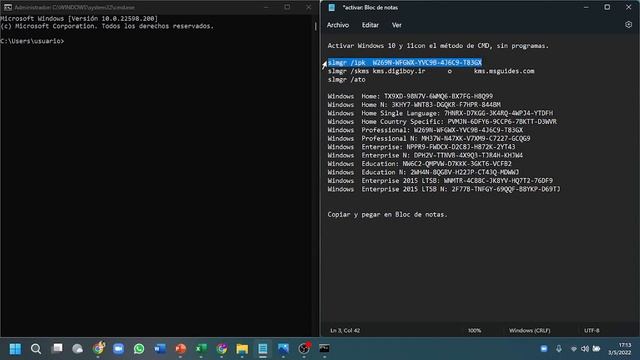Open Notepad settings gear icon

pos(628,25)
